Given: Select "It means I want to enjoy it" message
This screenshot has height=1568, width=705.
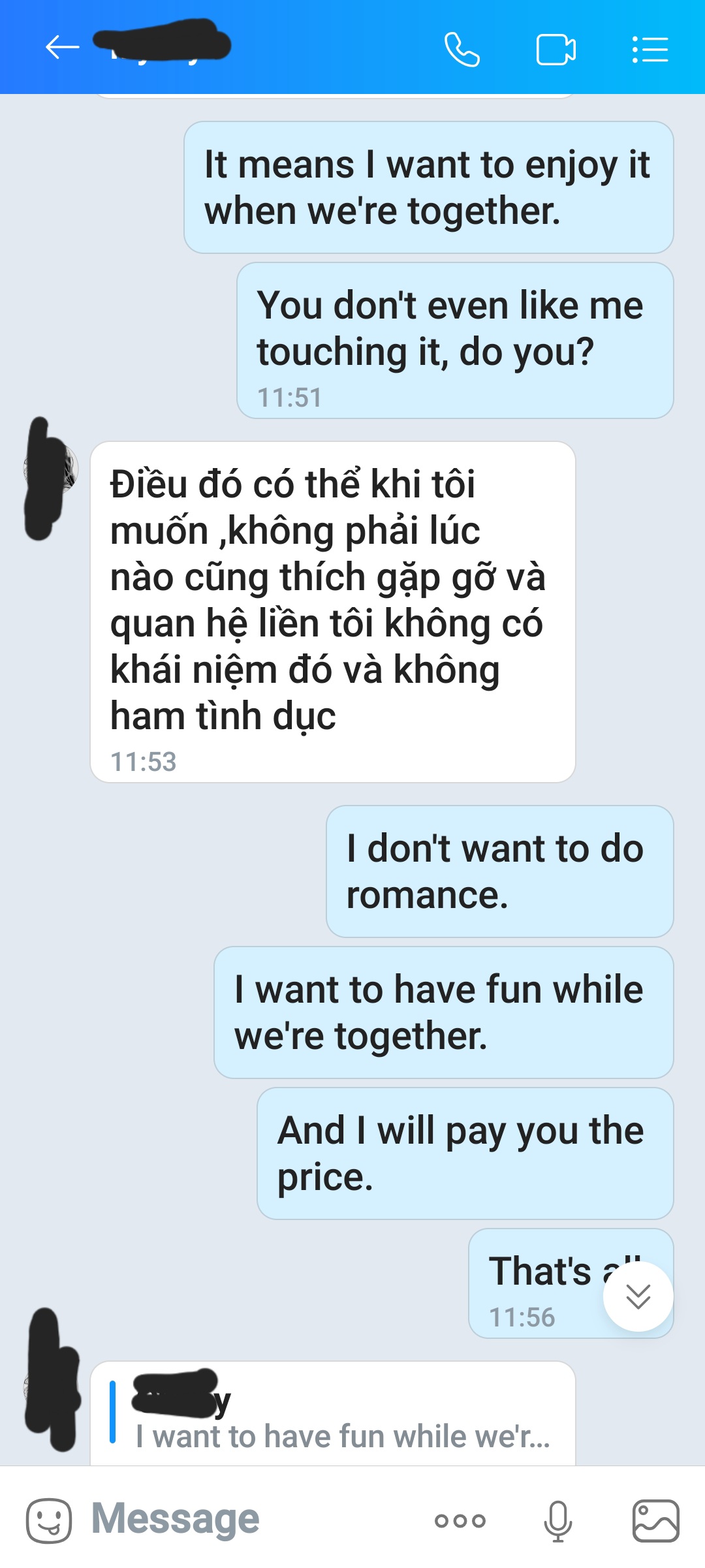Looking at the screenshot, I should pyautogui.click(x=429, y=187).
